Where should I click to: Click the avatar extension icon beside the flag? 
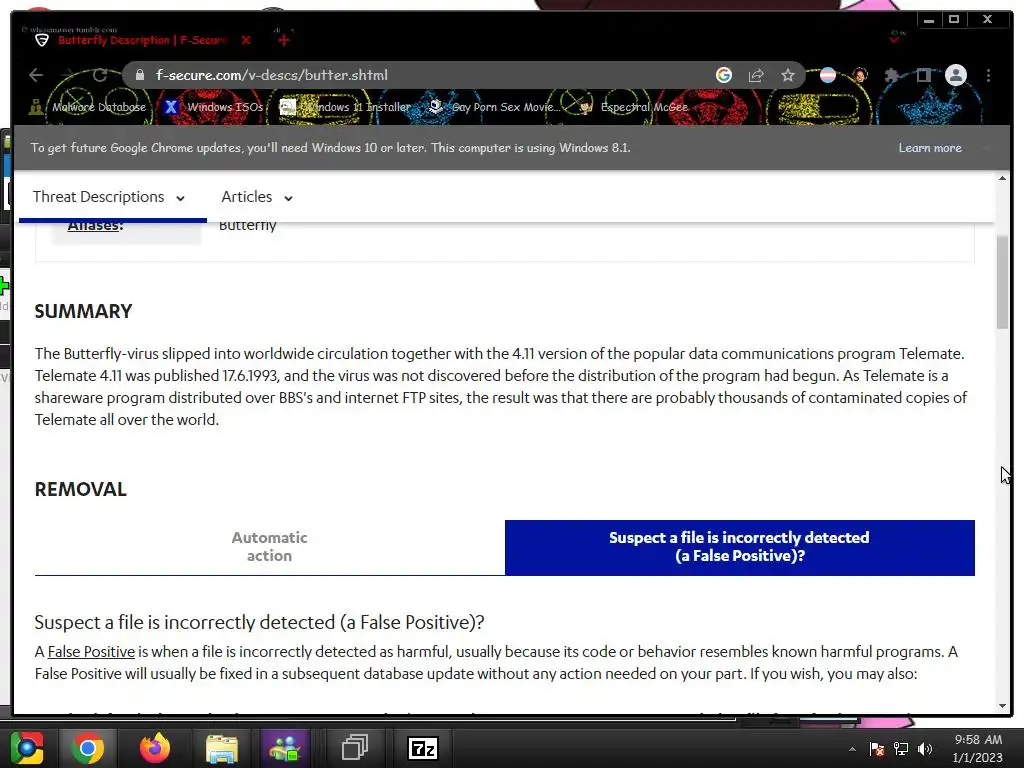point(860,75)
